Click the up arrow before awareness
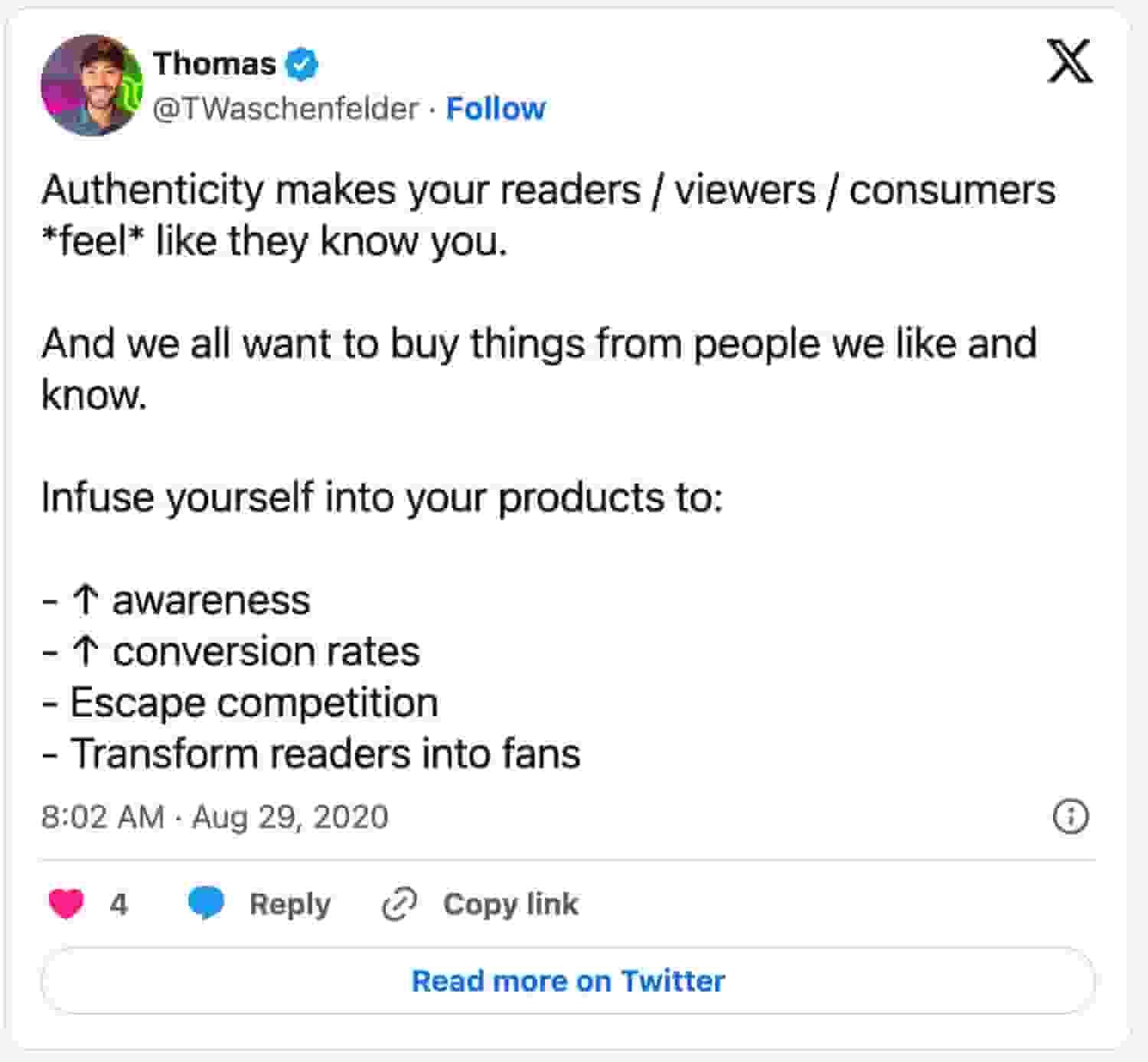The image size is (1148, 1062). pyautogui.click(x=85, y=601)
